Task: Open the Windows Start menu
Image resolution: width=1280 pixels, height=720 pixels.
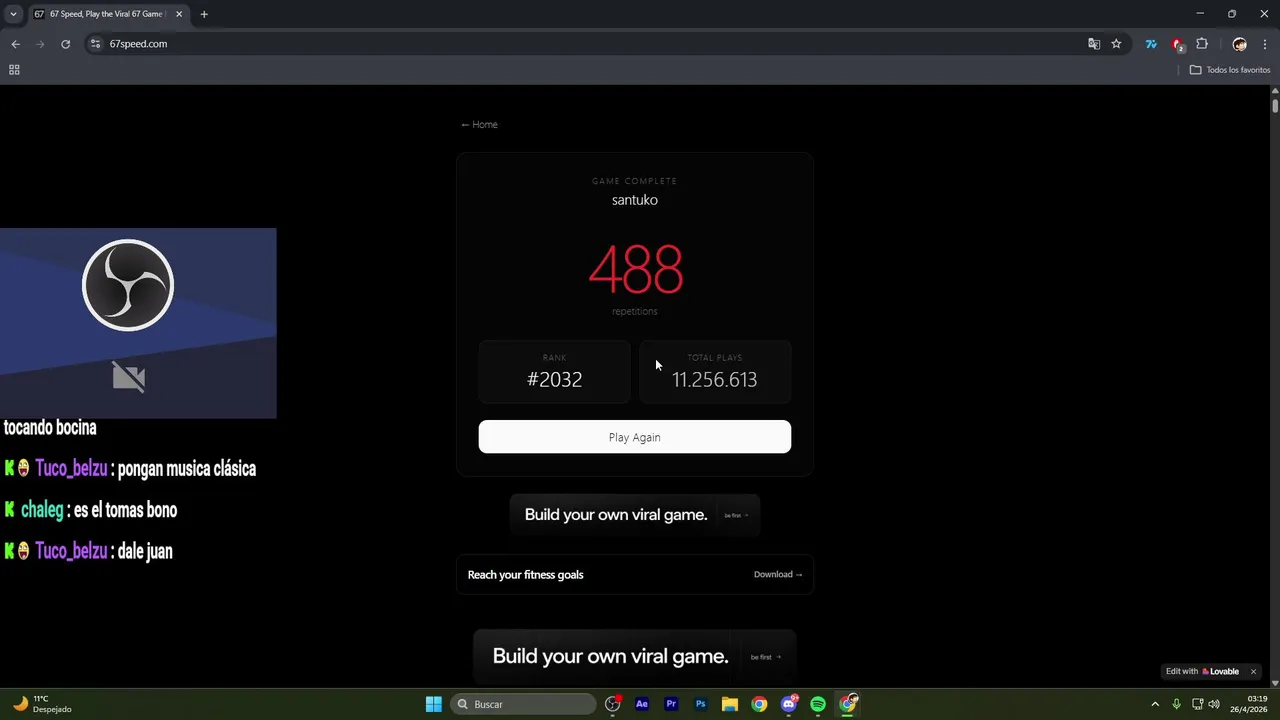Action: (433, 704)
